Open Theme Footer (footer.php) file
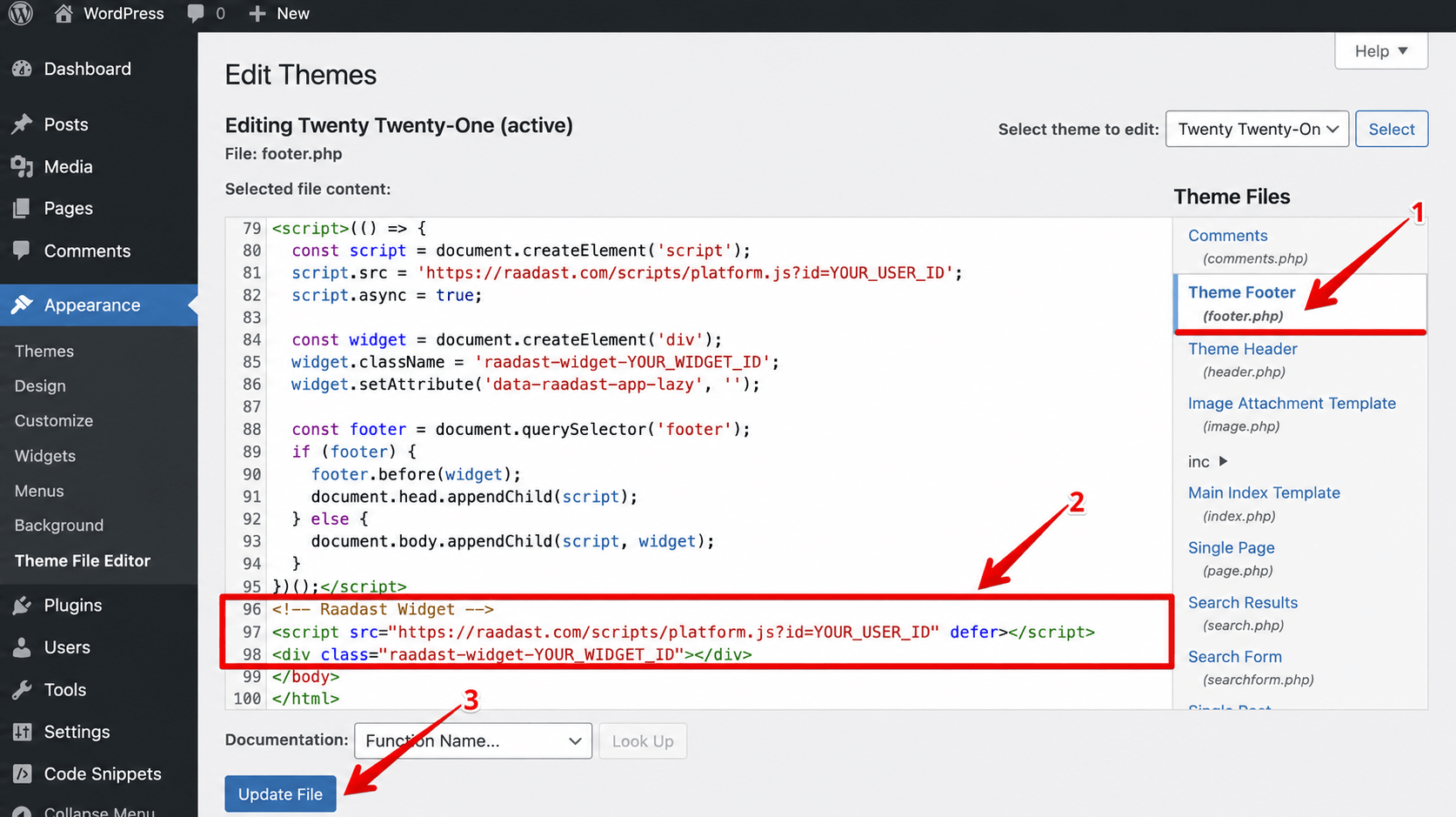The height and width of the screenshot is (817, 1456). [x=1242, y=292]
